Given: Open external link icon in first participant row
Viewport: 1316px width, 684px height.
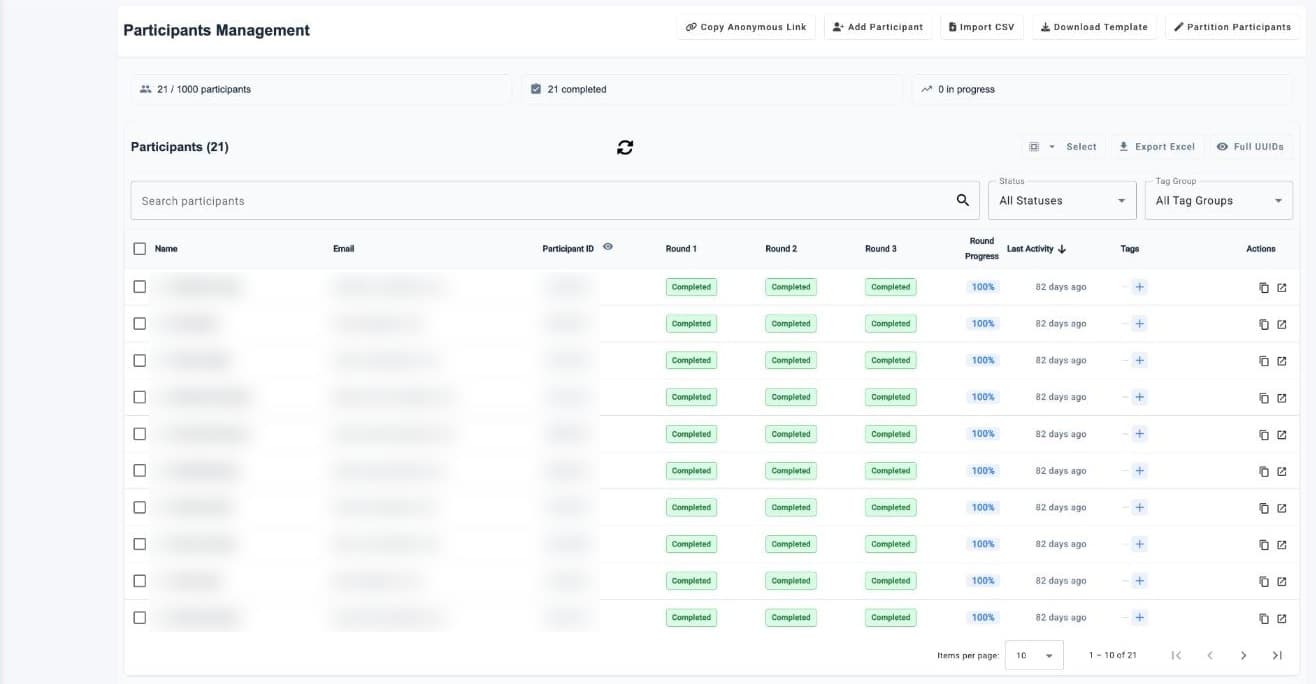Looking at the screenshot, I should [x=1281, y=288].
